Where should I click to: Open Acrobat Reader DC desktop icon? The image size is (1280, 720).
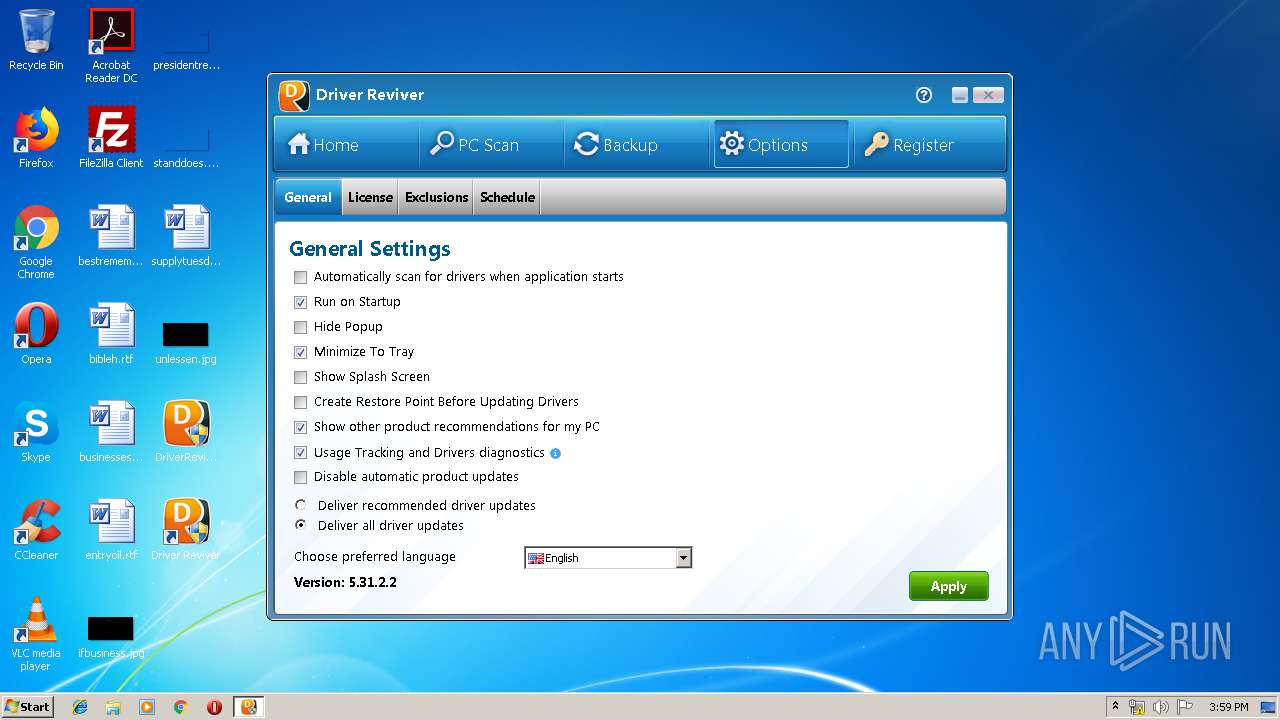point(111,46)
